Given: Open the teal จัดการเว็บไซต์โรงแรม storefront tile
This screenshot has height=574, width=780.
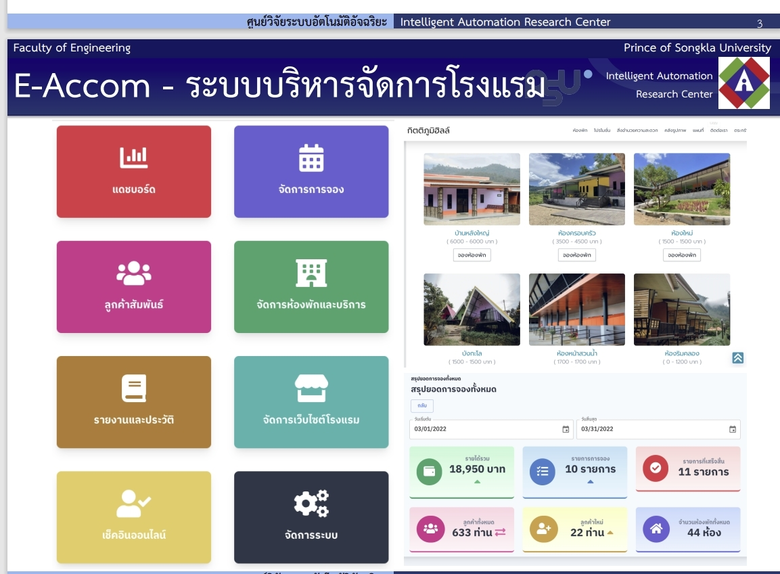Looking at the screenshot, I should pyautogui.click(x=311, y=402).
